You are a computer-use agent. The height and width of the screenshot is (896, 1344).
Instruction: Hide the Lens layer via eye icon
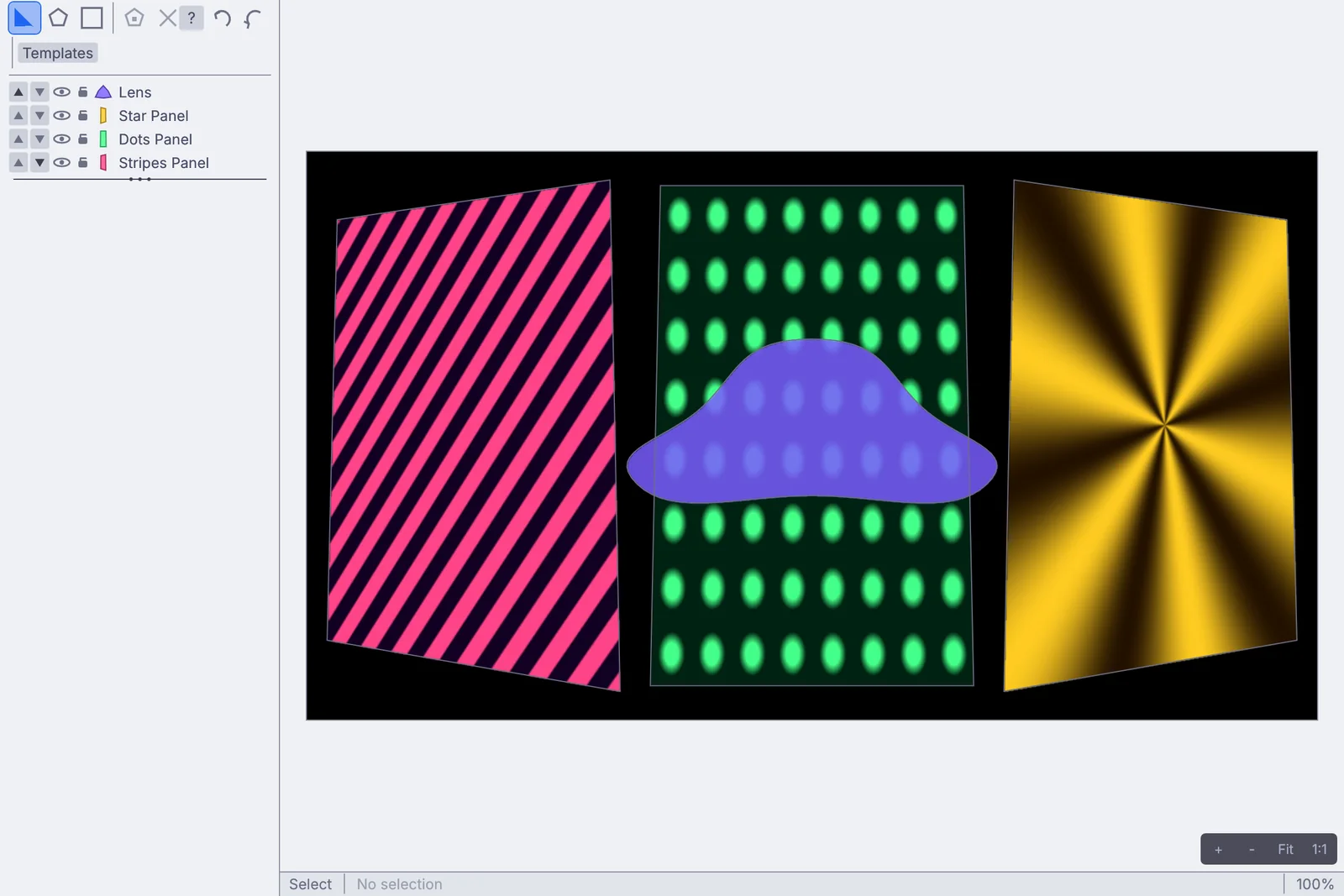click(62, 92)
